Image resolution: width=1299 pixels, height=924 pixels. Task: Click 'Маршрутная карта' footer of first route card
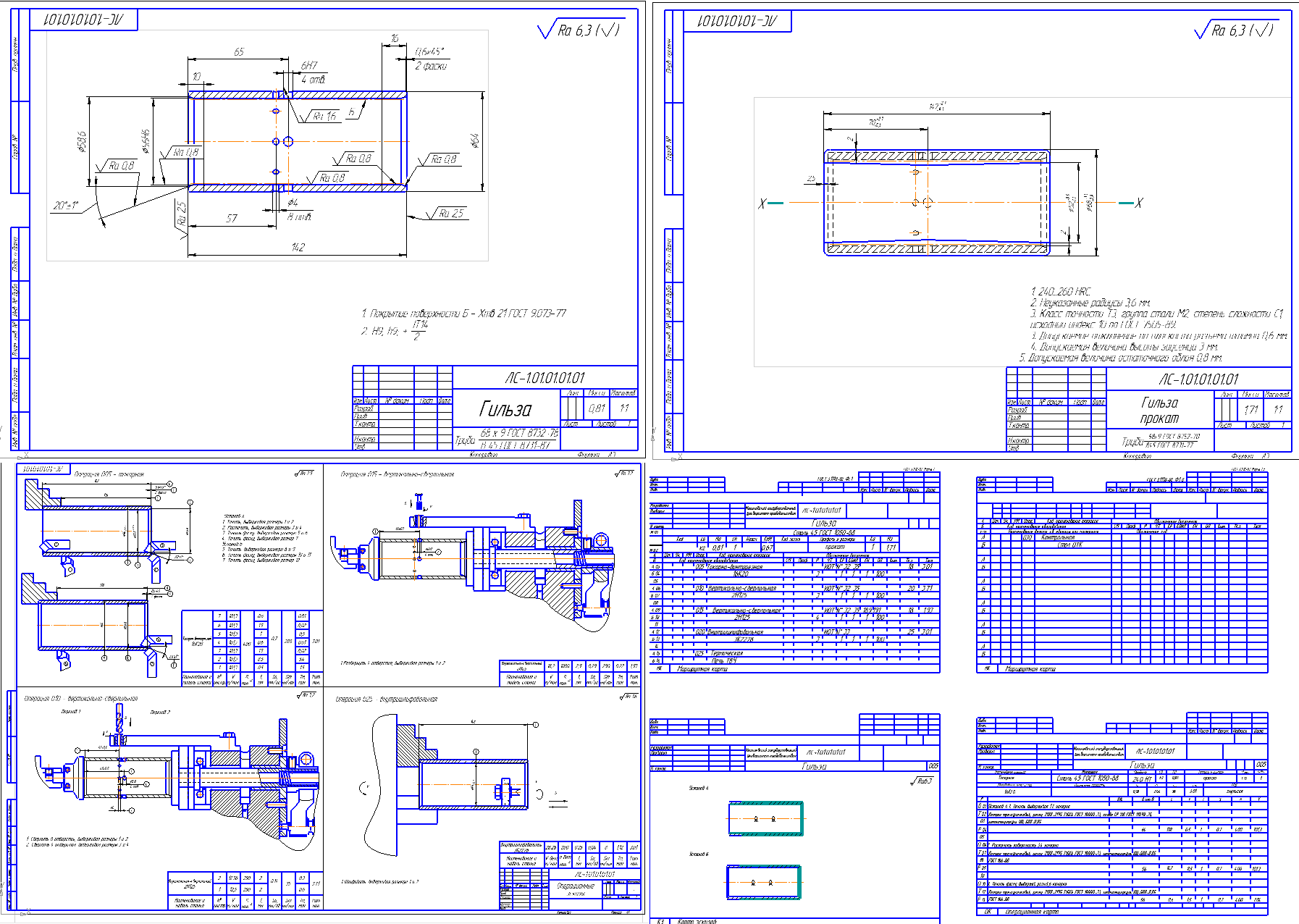pyautogui.click(x=702, y=669)
